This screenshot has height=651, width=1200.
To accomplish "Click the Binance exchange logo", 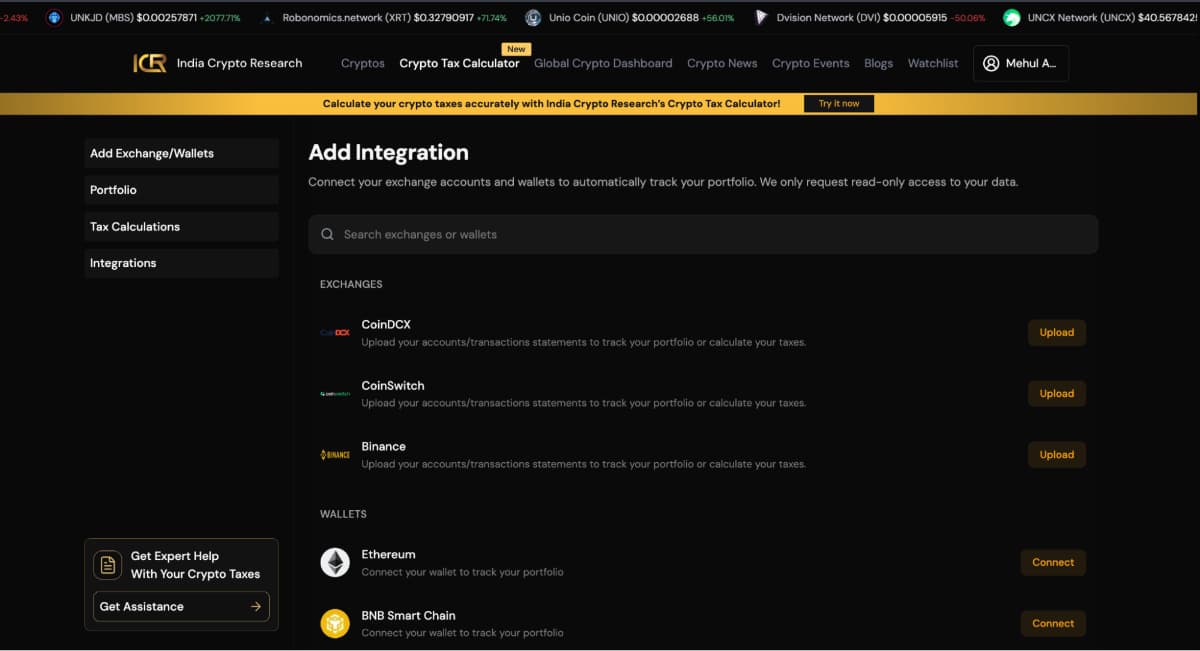I will tap(335, 455).
